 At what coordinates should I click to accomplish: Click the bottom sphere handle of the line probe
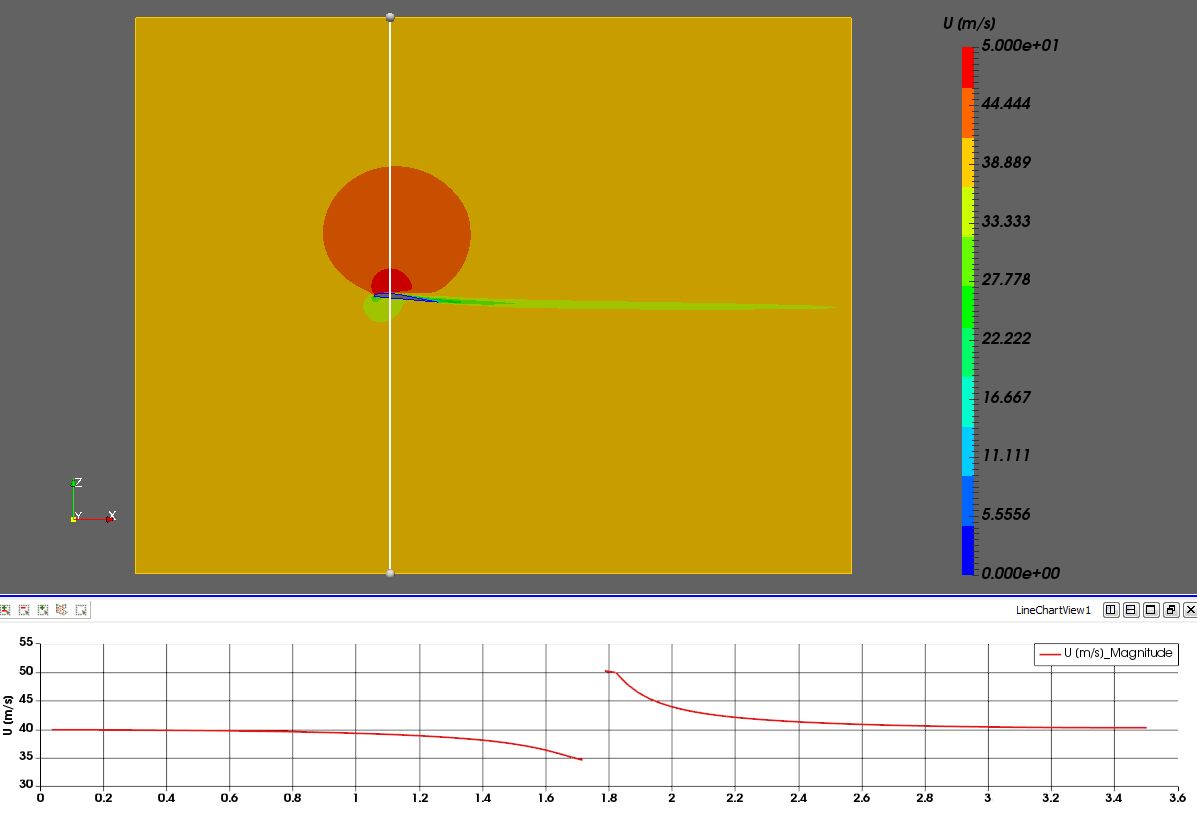389,571
